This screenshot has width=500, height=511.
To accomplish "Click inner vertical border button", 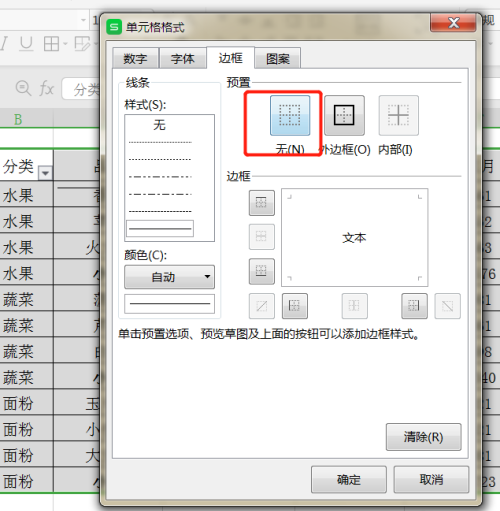I will (x=355, y=306).
